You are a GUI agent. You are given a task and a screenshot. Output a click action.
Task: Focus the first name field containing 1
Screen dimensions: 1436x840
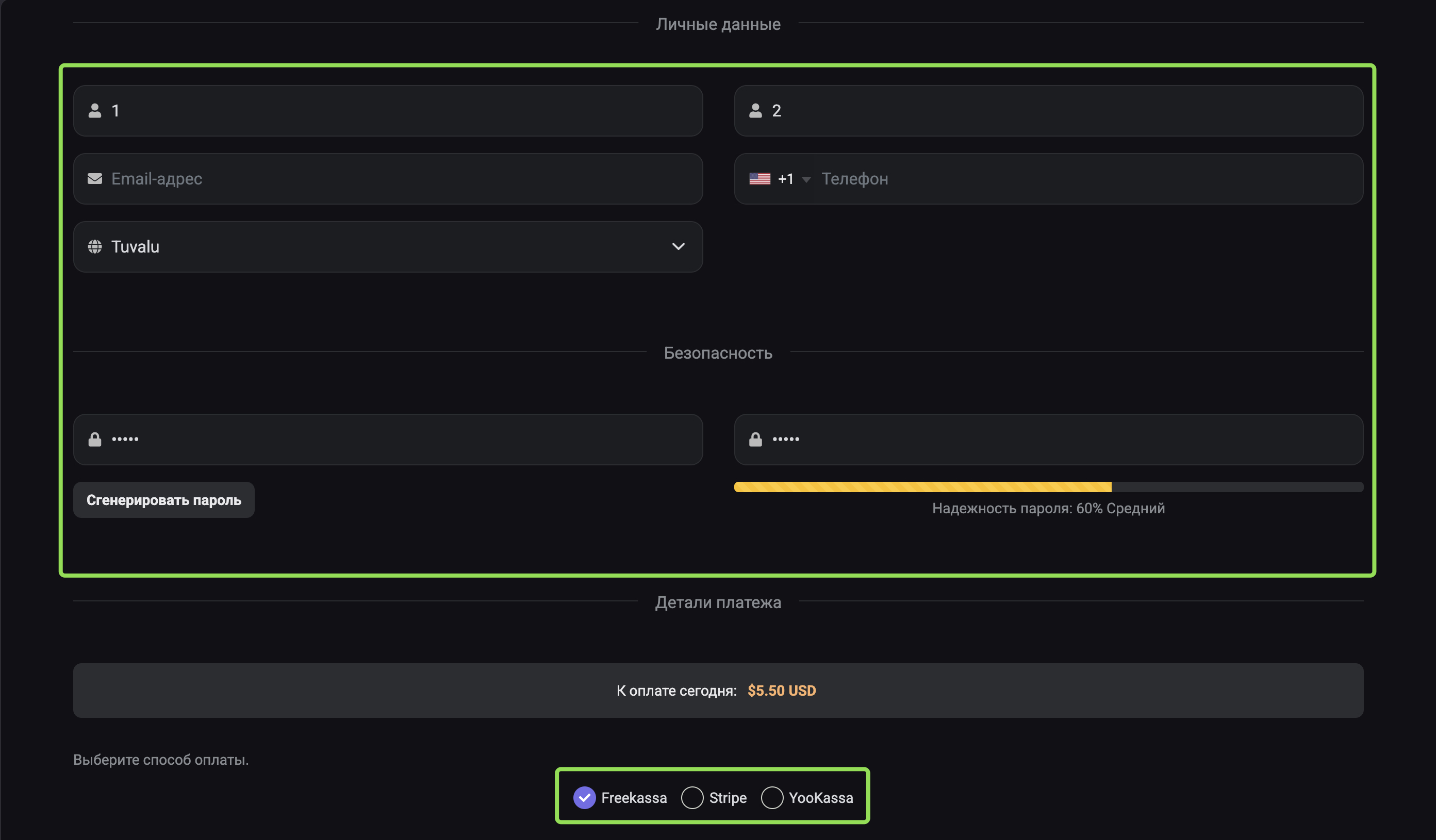click(388, 110)
